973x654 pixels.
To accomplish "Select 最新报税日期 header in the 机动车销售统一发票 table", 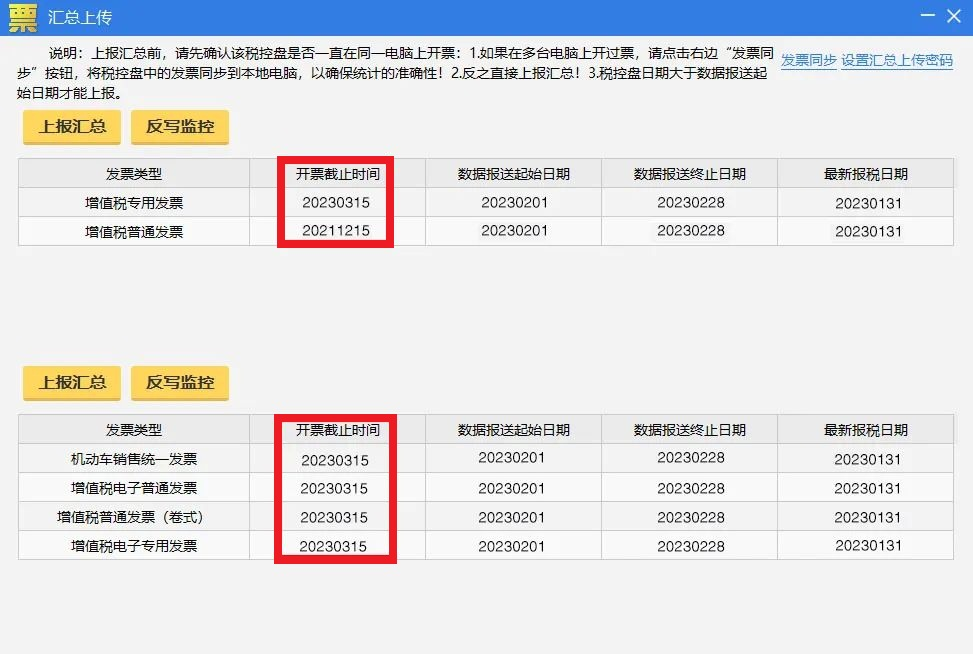I will tap(866, 429).
